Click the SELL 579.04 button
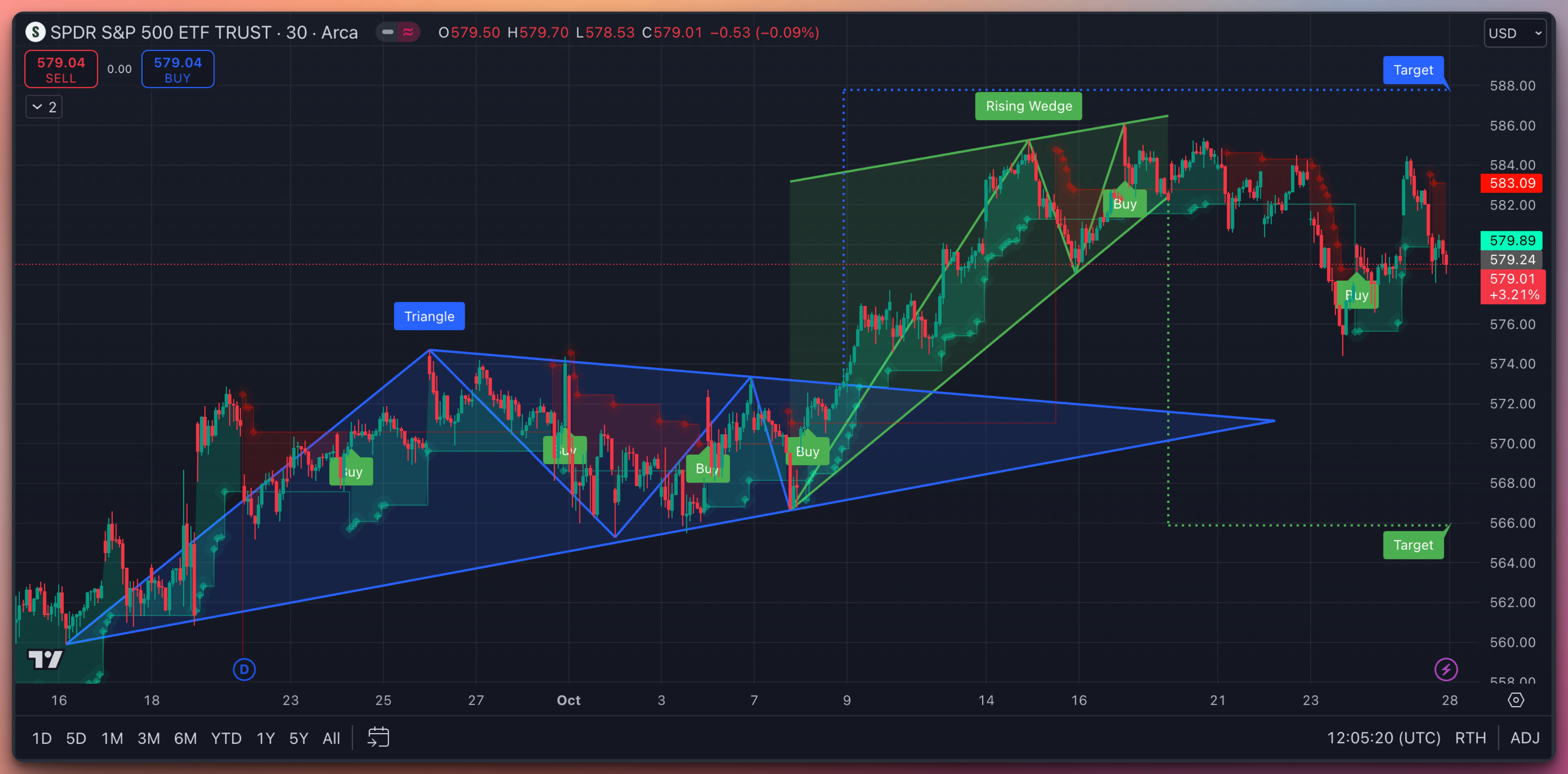The width and height of the screenshot is (1568, 774). 61,70
